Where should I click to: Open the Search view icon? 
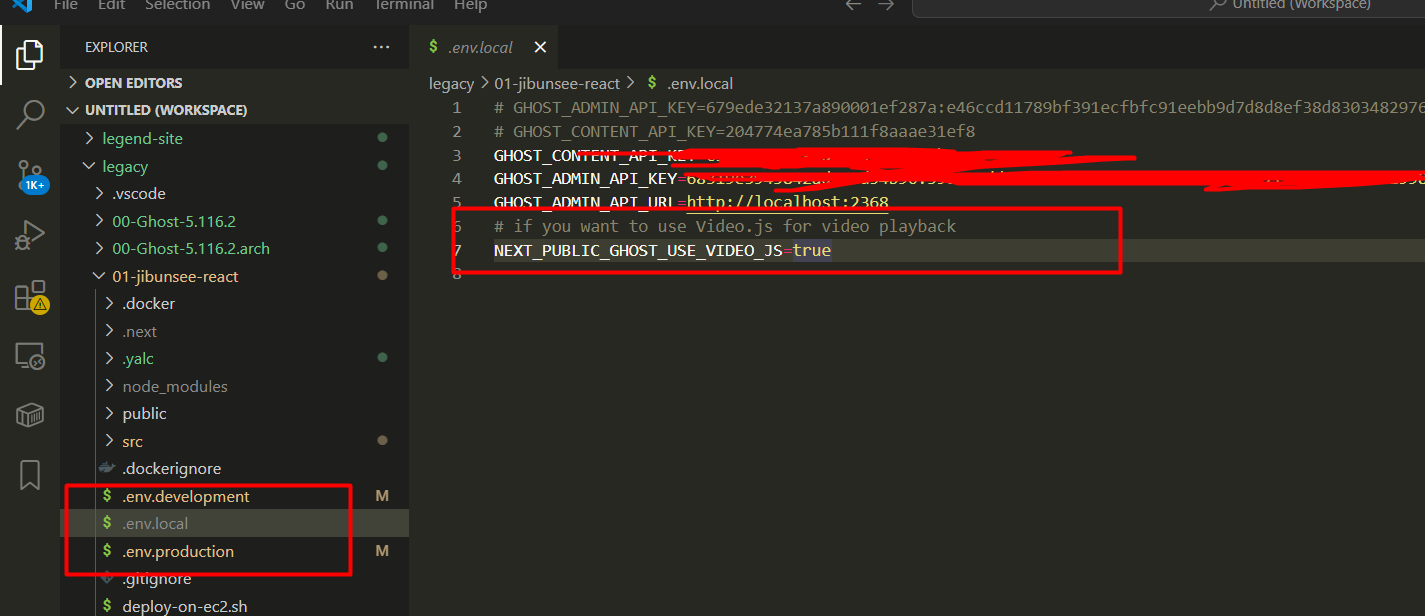tap(30, 115)
